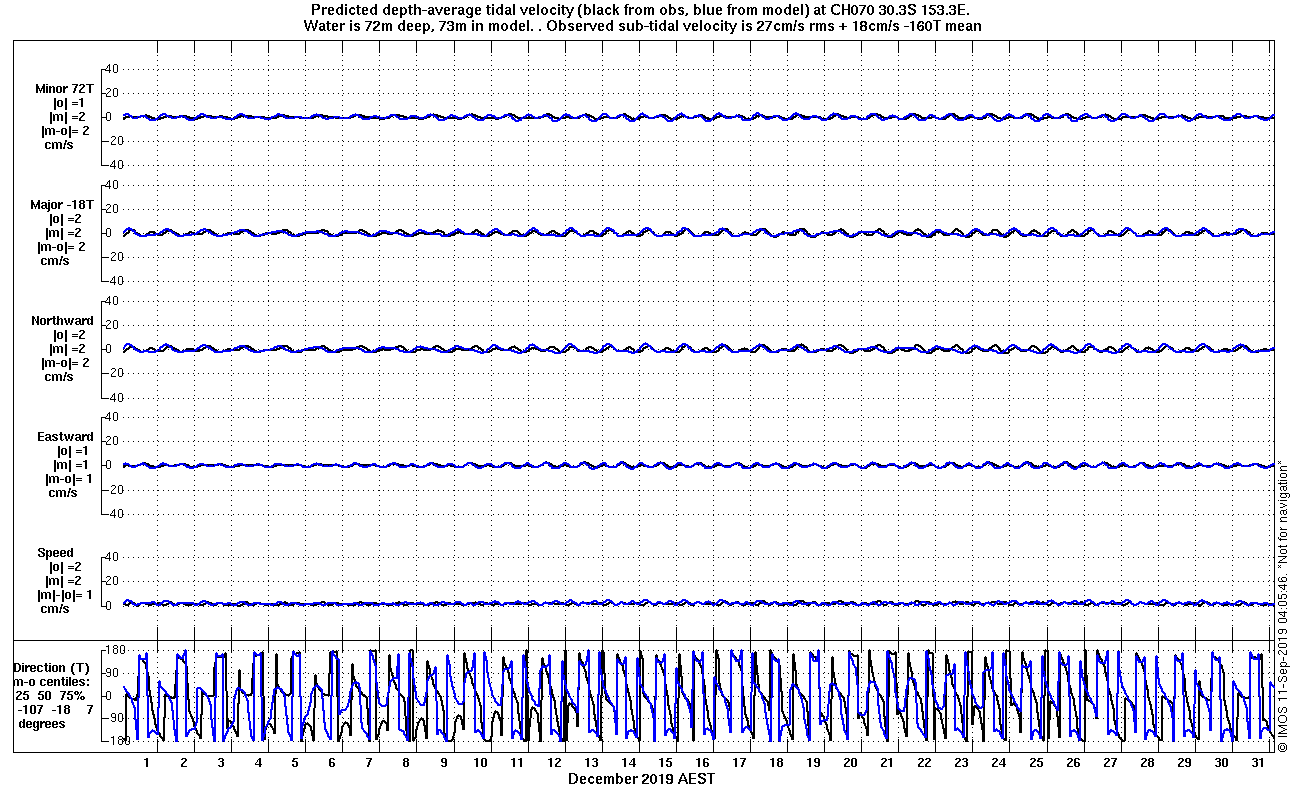Select the 'Direction (T)' panel label
This screenshot has width=1300, height=800.
[52, 668]
